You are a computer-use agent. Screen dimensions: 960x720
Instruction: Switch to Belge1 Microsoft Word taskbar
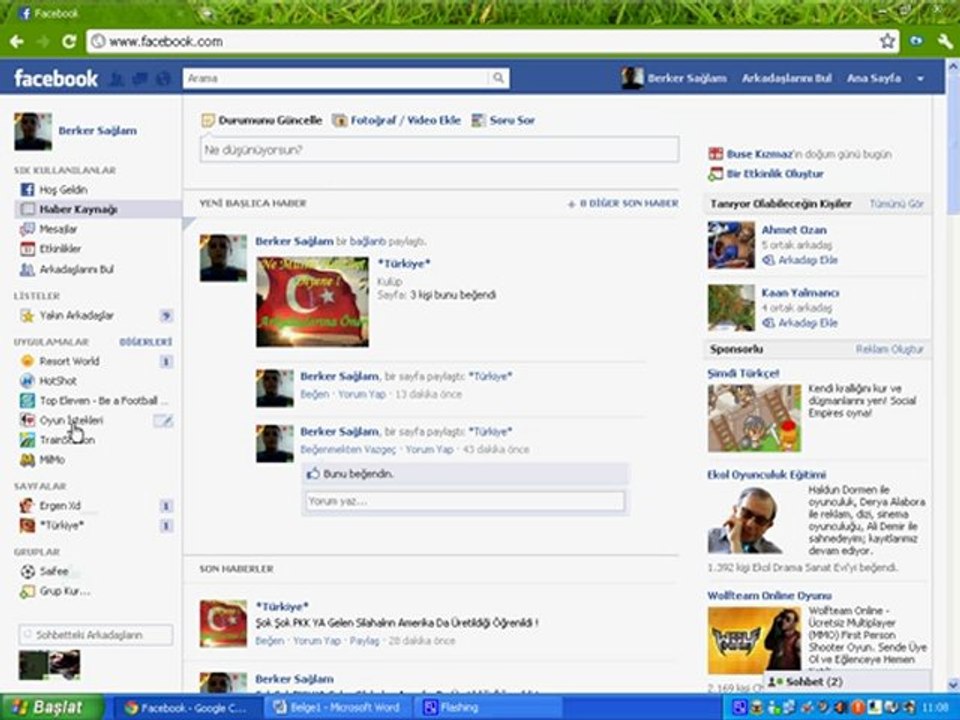(x=339, y=708)
